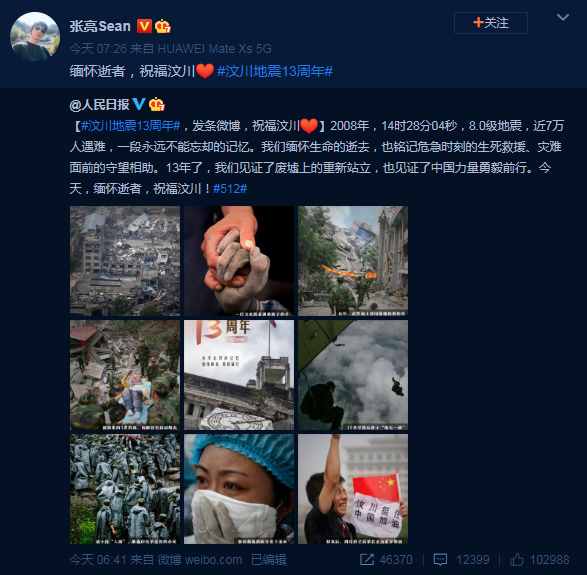Open the #512# hashtag link
The width and height of the screenshot is (587, 575).
230,188
